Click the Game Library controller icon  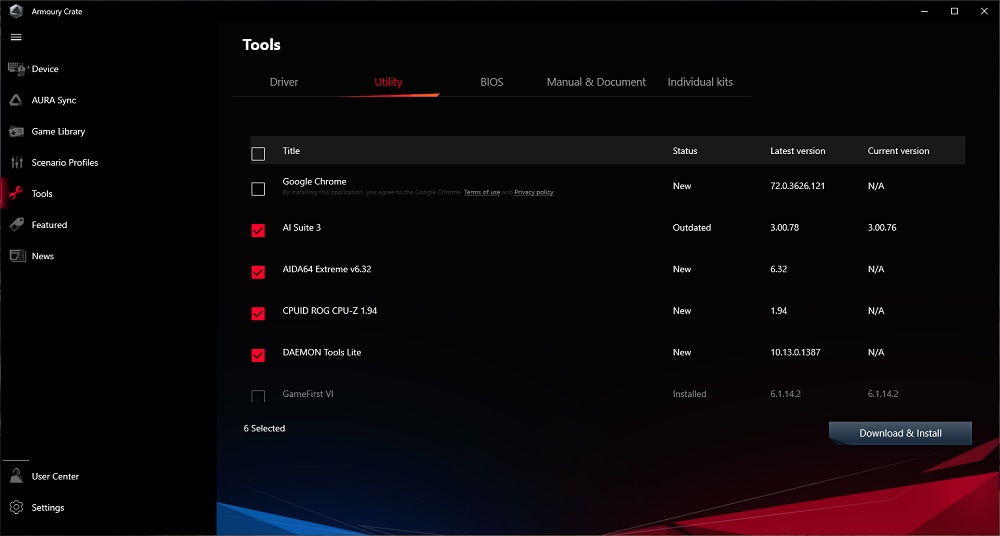[x=17, y=131]
